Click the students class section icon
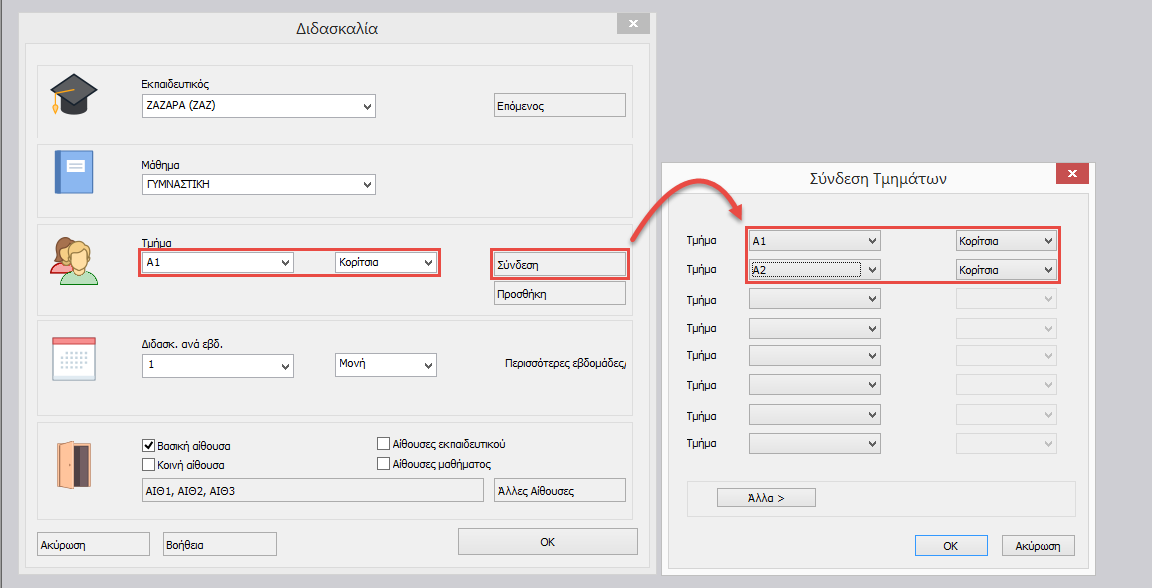 tap(73, 261)
